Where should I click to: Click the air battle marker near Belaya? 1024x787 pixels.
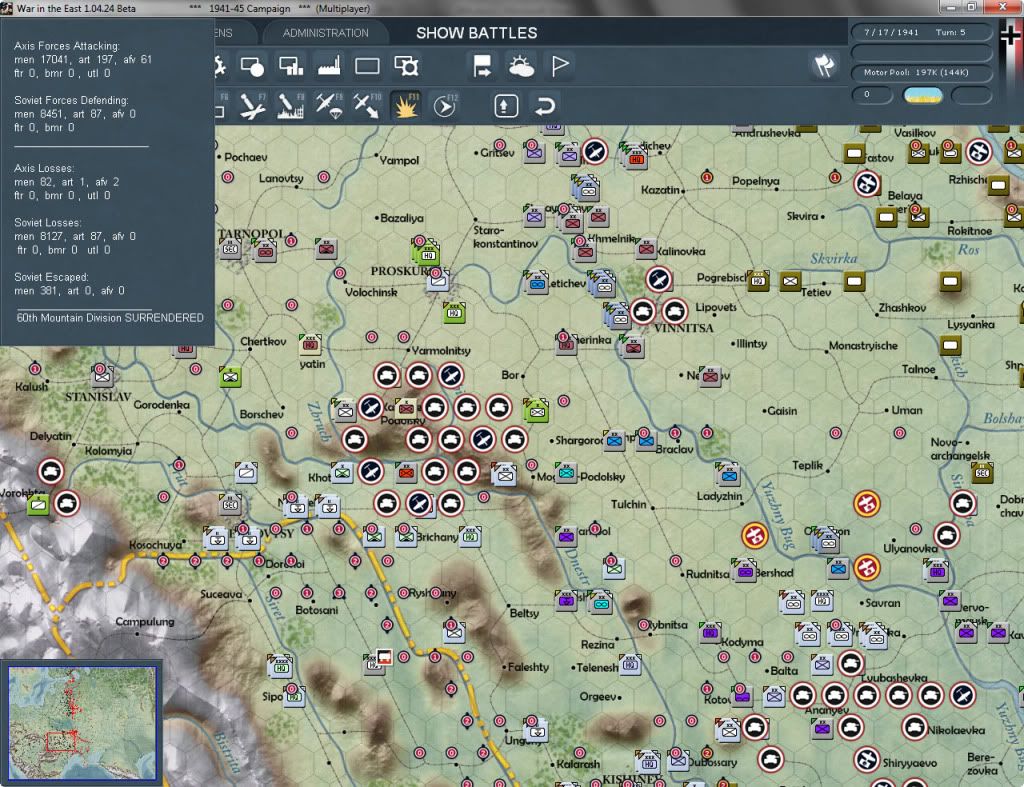tap(867, 184)
